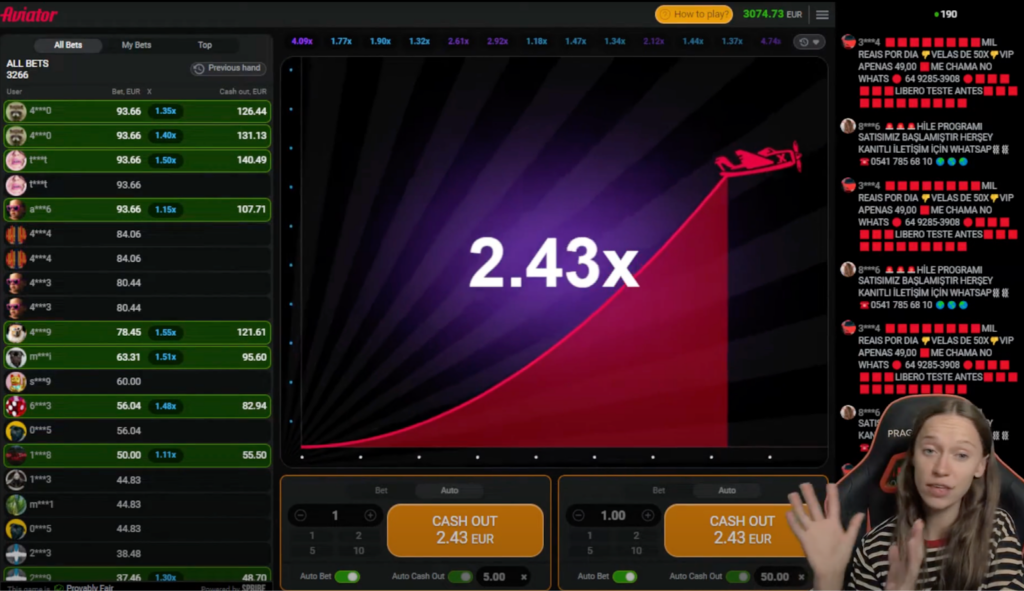1024x591 pixels.
Task: Click How to play? button
Action: tap(694, 14)
